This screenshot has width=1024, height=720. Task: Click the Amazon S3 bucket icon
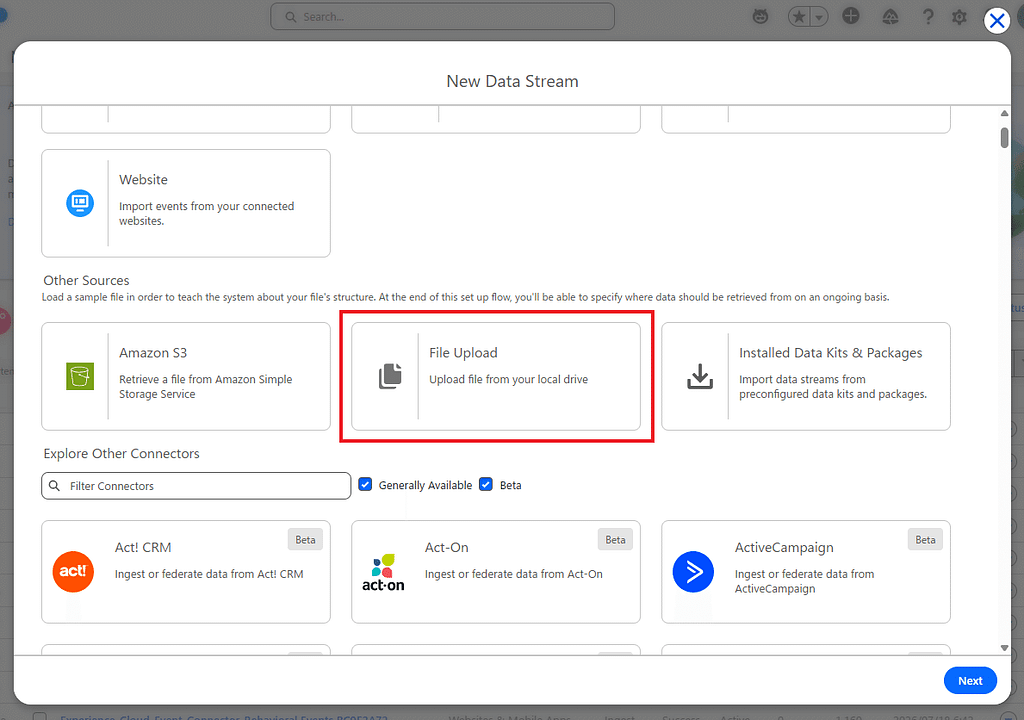click(80, 376)
